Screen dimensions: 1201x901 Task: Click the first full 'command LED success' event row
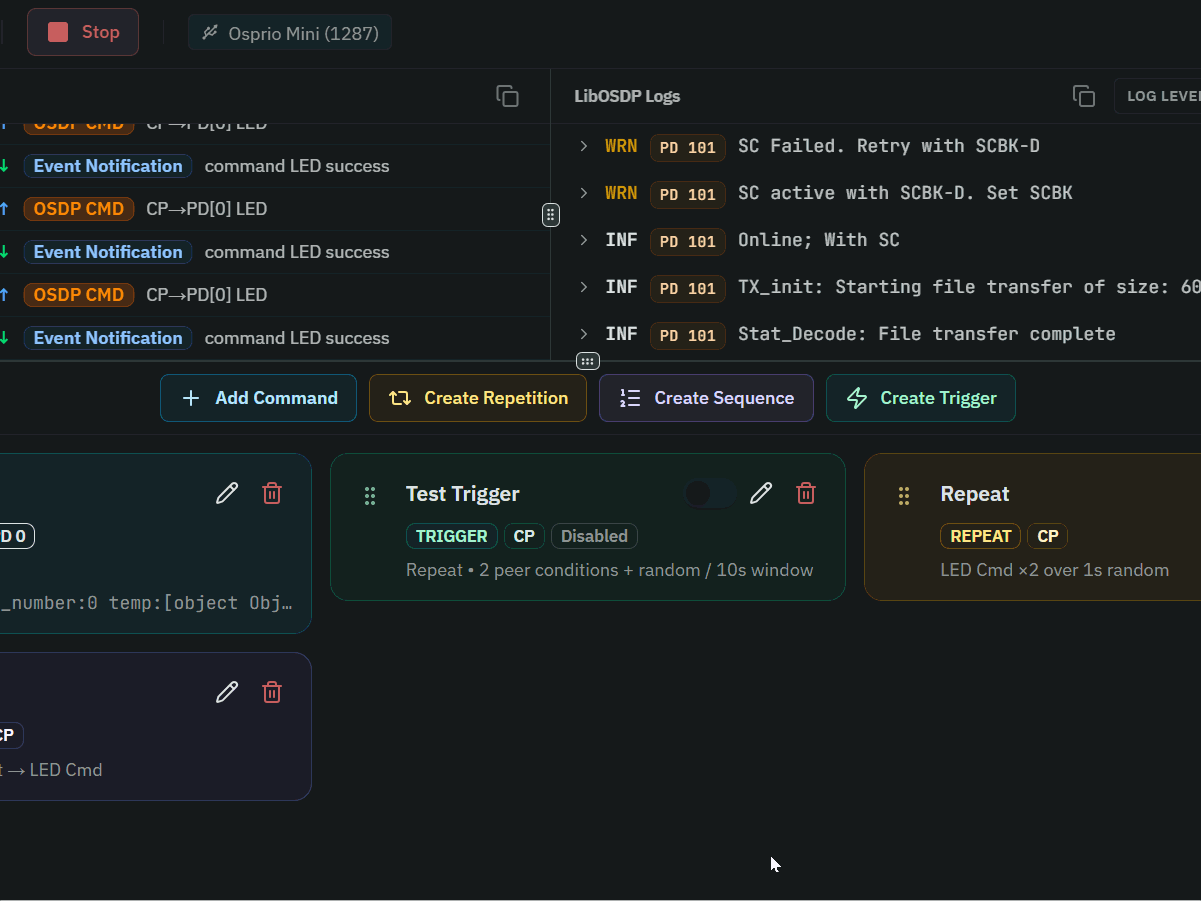[275, 166]
